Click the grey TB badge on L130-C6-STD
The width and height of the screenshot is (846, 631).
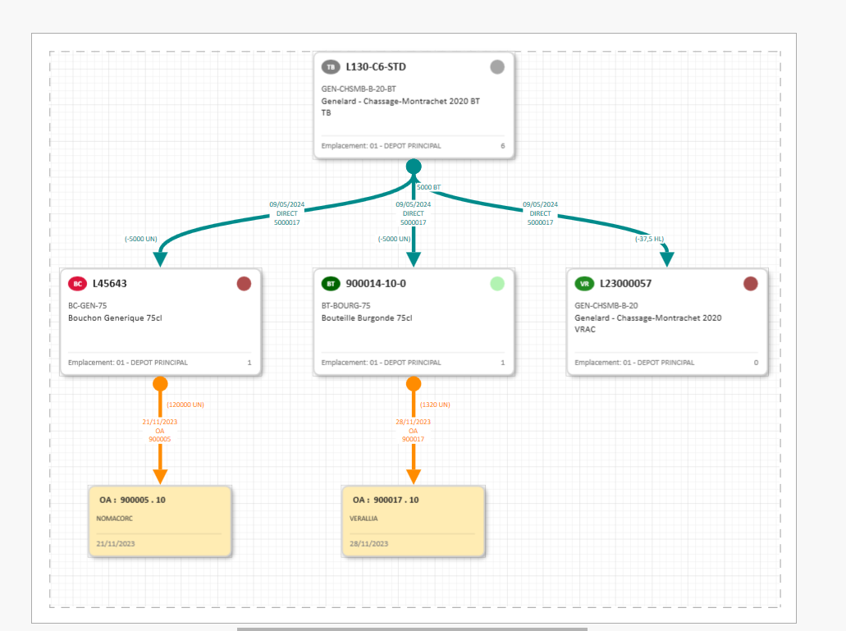click(331, 67)
